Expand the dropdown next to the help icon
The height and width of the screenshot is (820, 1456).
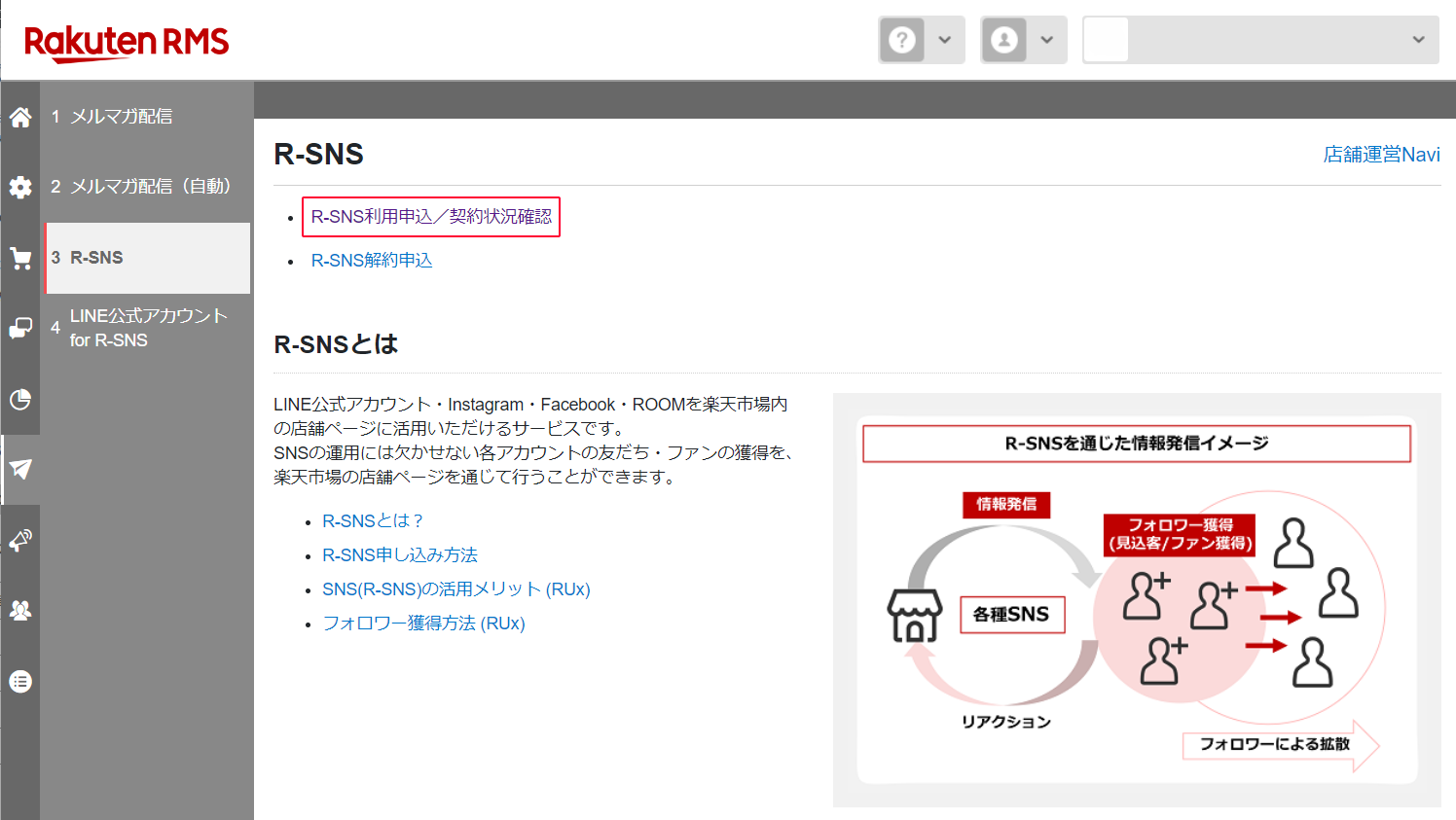point(942,39)
